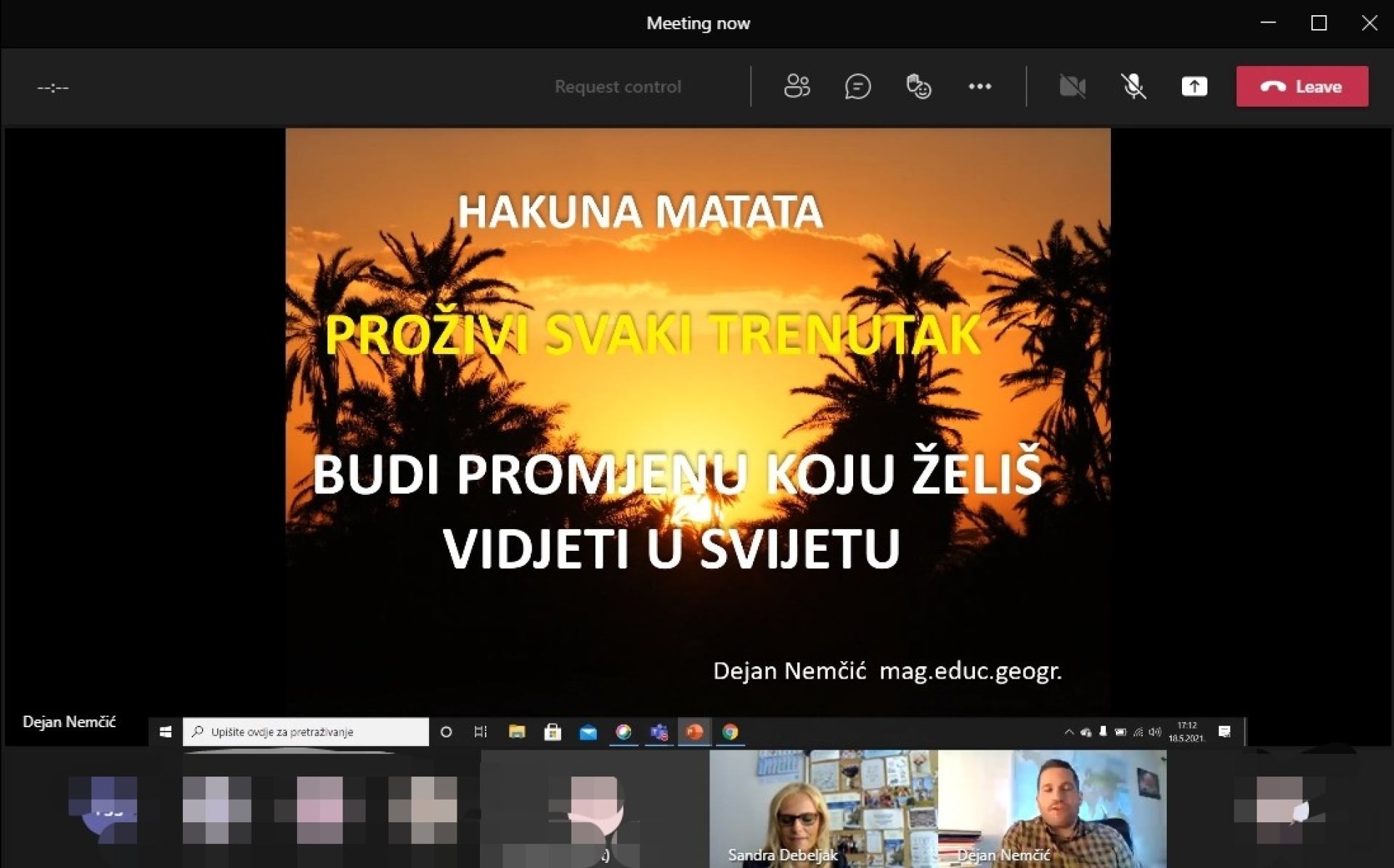Click the Leave button

click(x=1302, y=86)
